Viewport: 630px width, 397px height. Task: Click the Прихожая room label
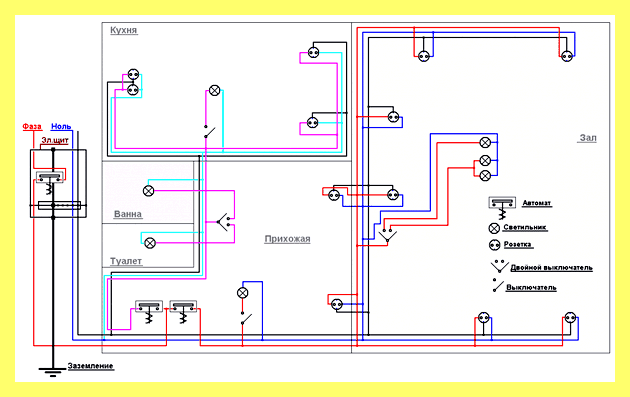point(287,239)
